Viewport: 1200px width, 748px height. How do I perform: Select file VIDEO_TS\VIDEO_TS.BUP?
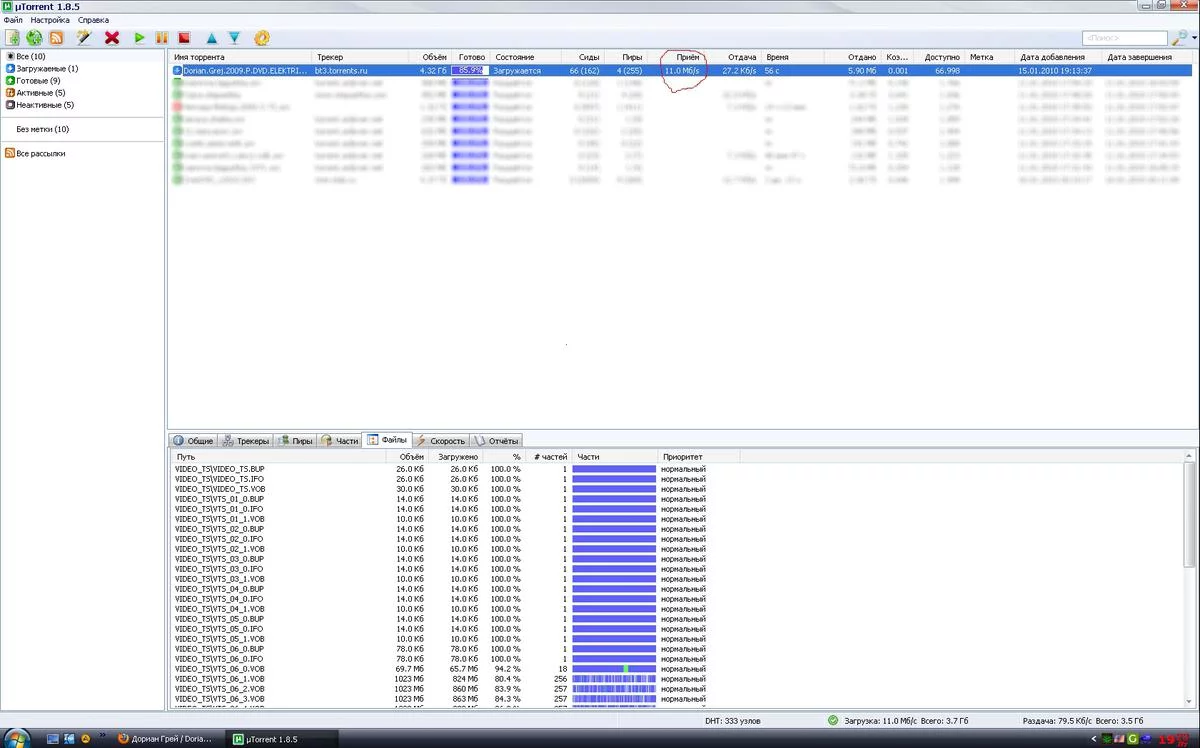coord(220,469)
